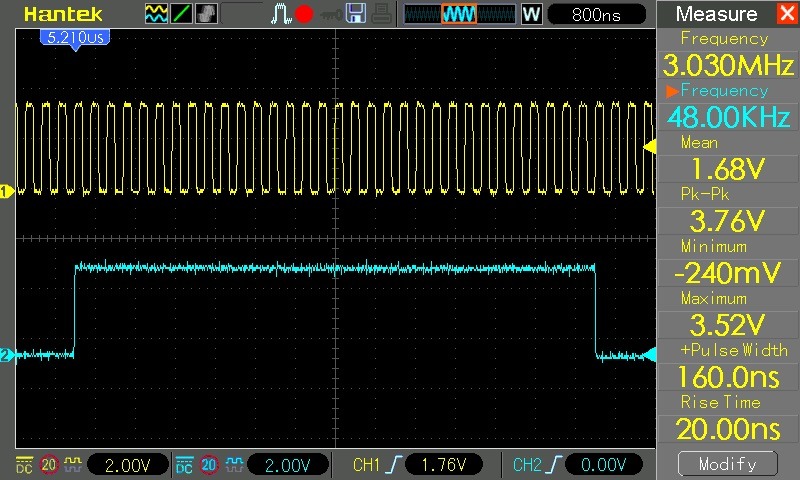Viewport: 800px width, 480px height.
Task: Click the W window mode icon
Action: [x=531, y=14]
